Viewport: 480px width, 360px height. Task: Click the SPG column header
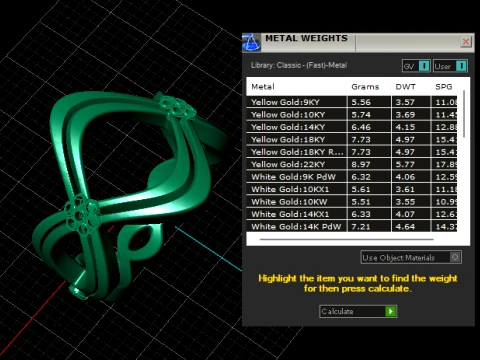point(444,87)
